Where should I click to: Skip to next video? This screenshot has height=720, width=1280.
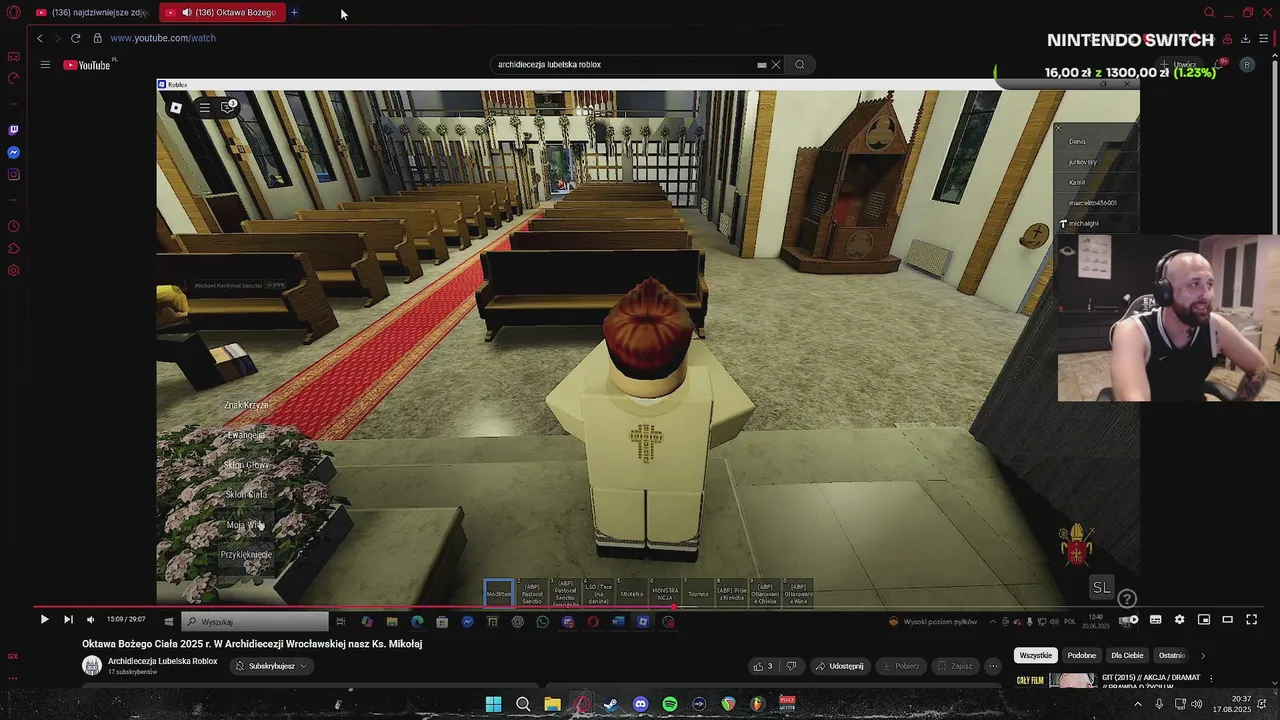(x=68, y=620)
